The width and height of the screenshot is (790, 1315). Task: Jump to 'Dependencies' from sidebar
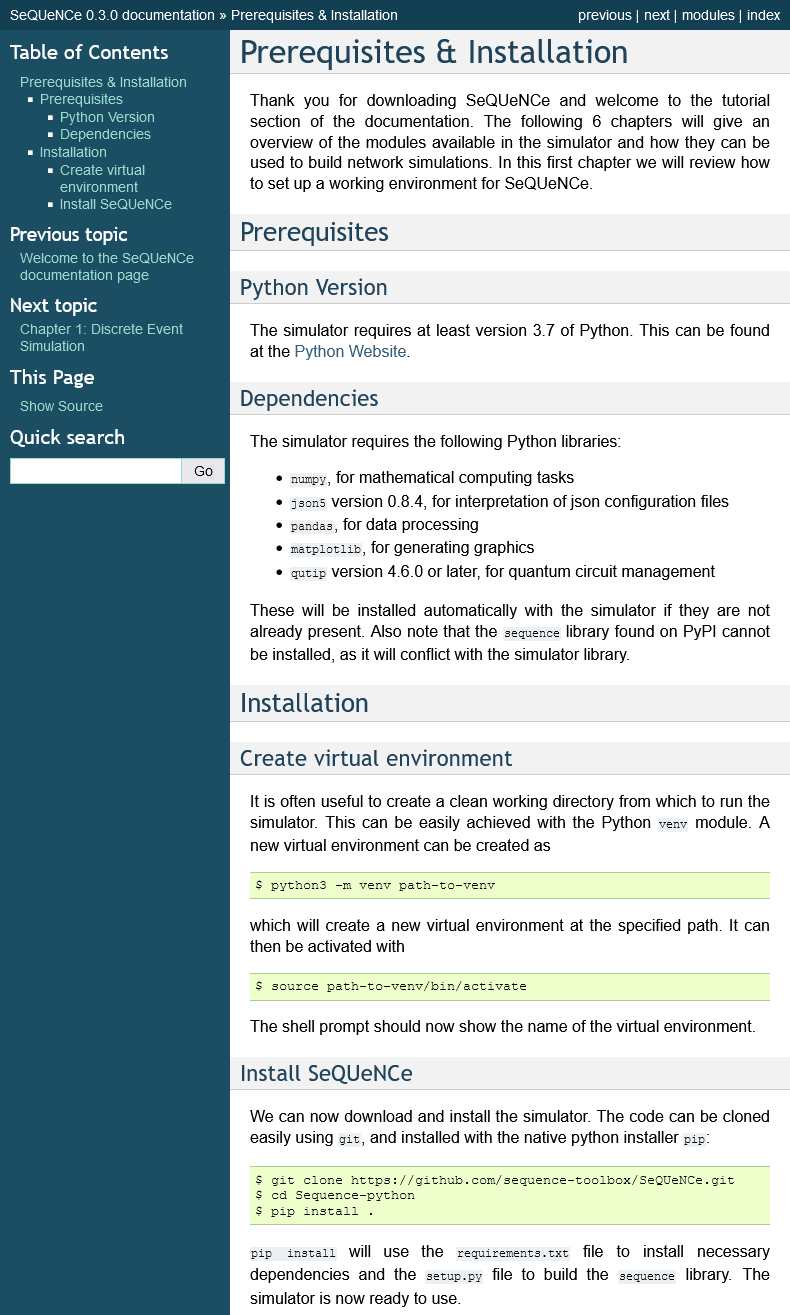(105, 134)
